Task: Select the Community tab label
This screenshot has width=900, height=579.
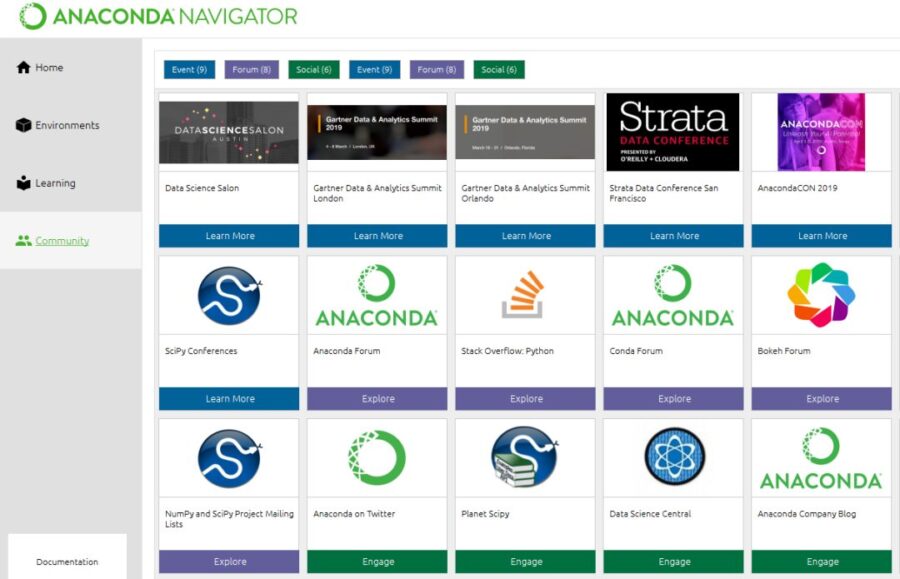Action: (x=62, y=241)
